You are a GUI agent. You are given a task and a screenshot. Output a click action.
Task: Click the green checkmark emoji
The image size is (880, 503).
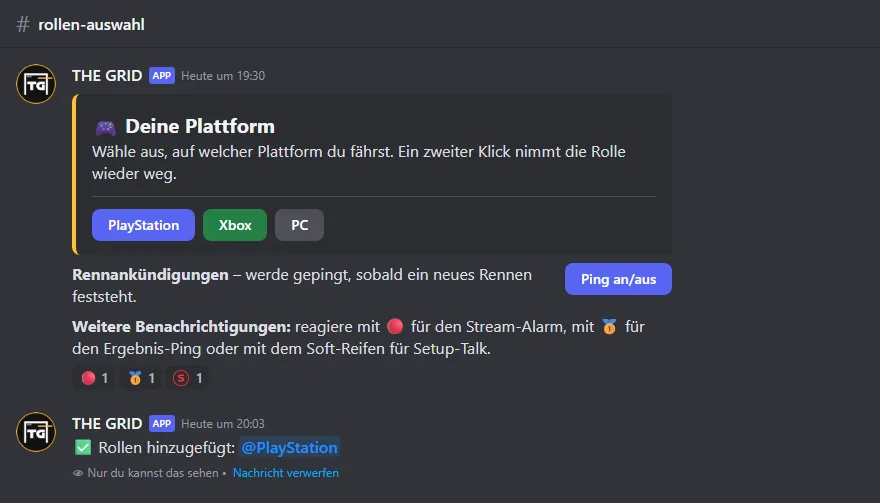[83, 447]
